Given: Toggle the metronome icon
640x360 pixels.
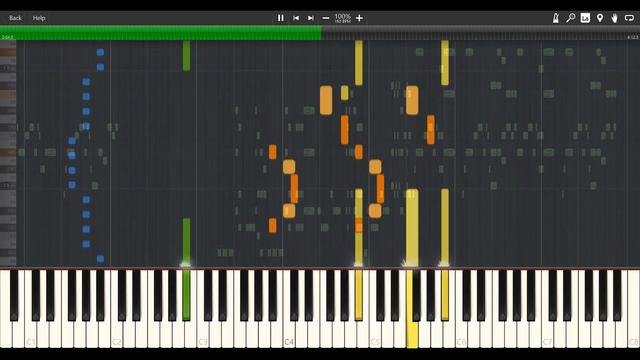Looking at the screenshot, I should tap(556, 18).
